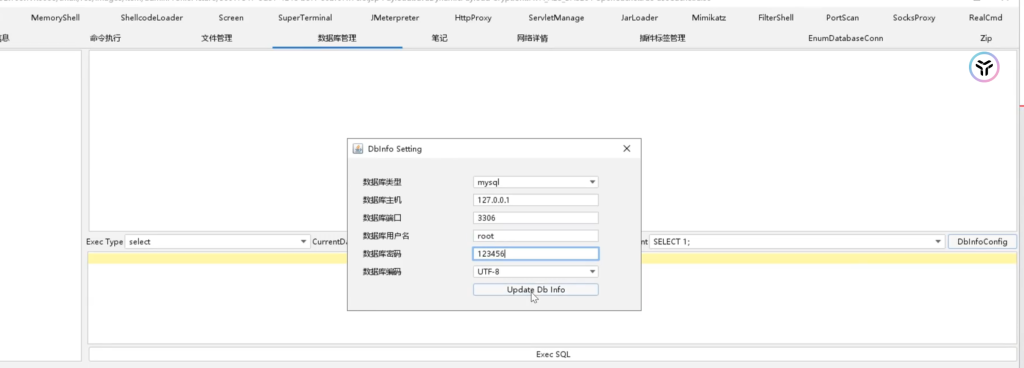Switch to ShellcodeLoader tab
Screen dimensions: 1024x368
(x=152, y=18)
